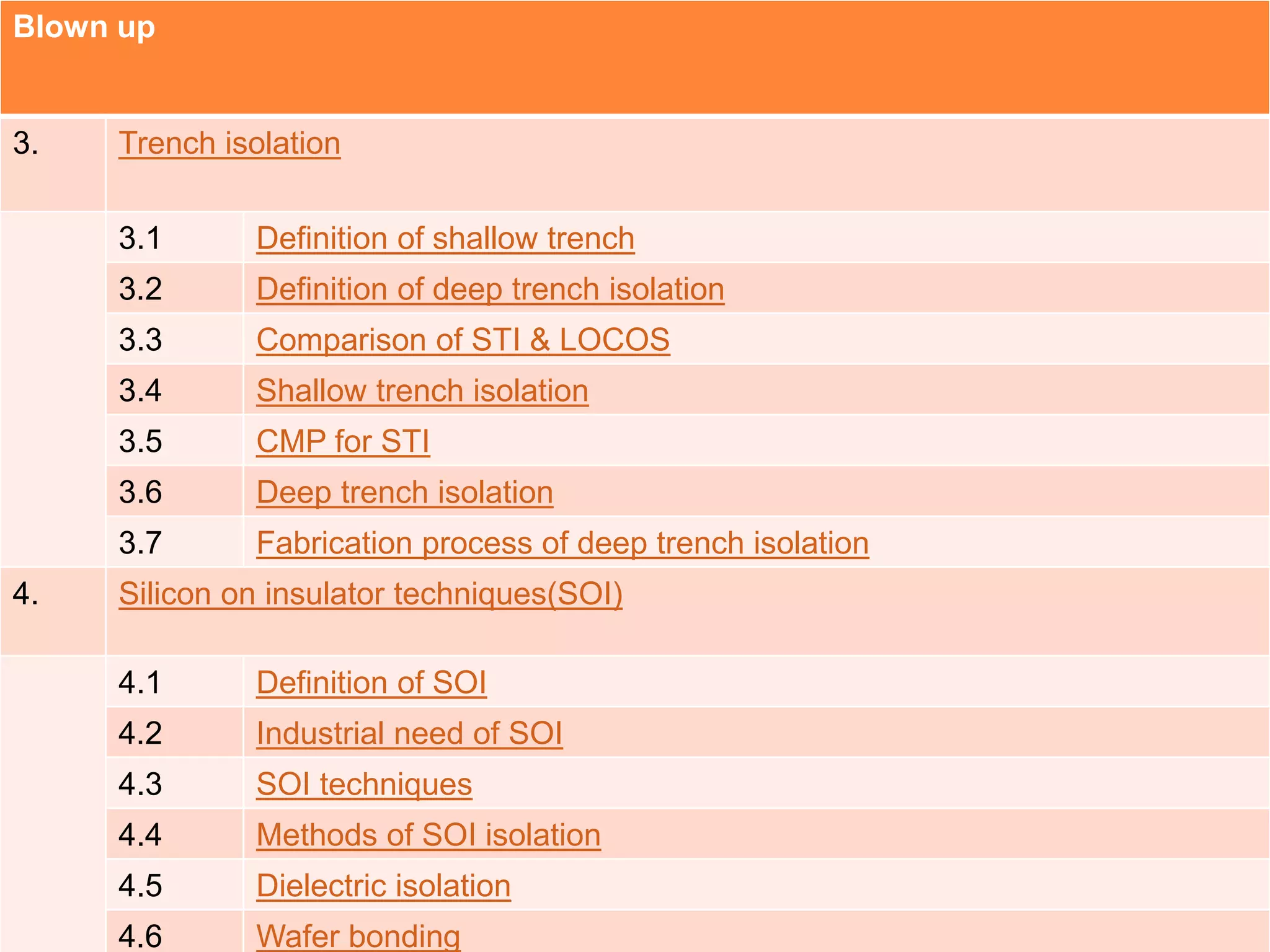Open the Trench isolation link
The image size is (1270, 952).
229,144
